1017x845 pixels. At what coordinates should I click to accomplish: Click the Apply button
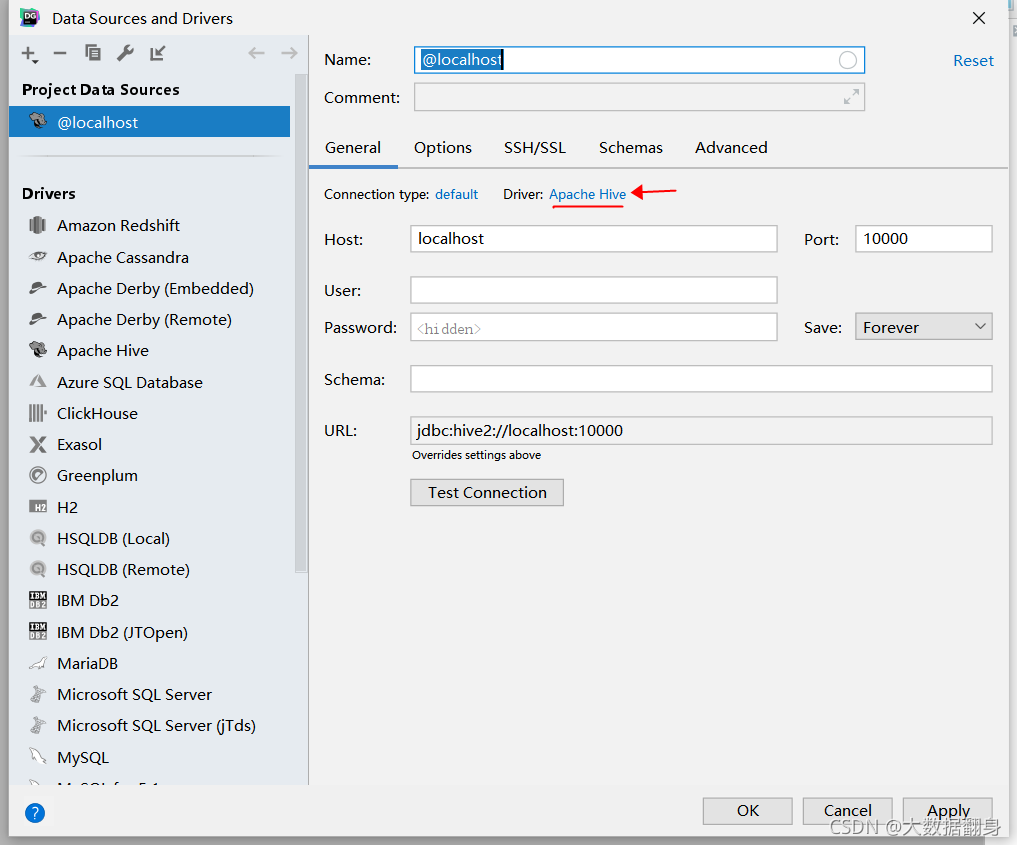pos(948,811)
